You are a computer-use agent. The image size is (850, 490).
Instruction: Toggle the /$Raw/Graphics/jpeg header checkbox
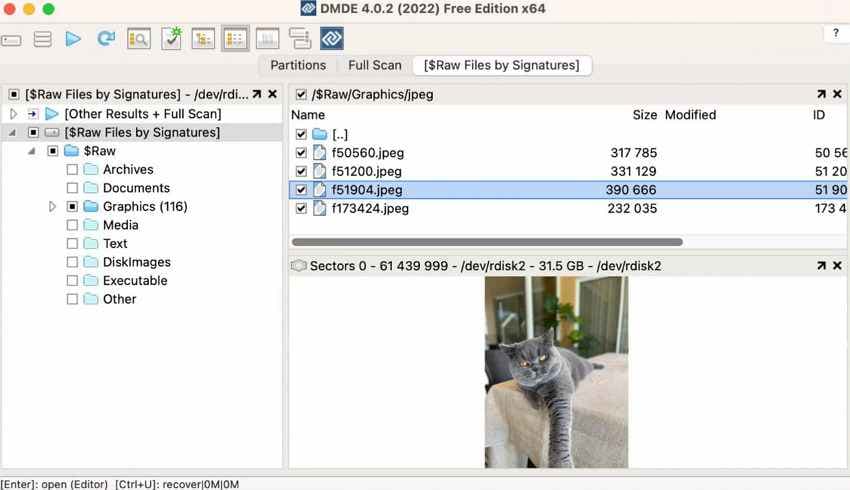pos(301,95)
